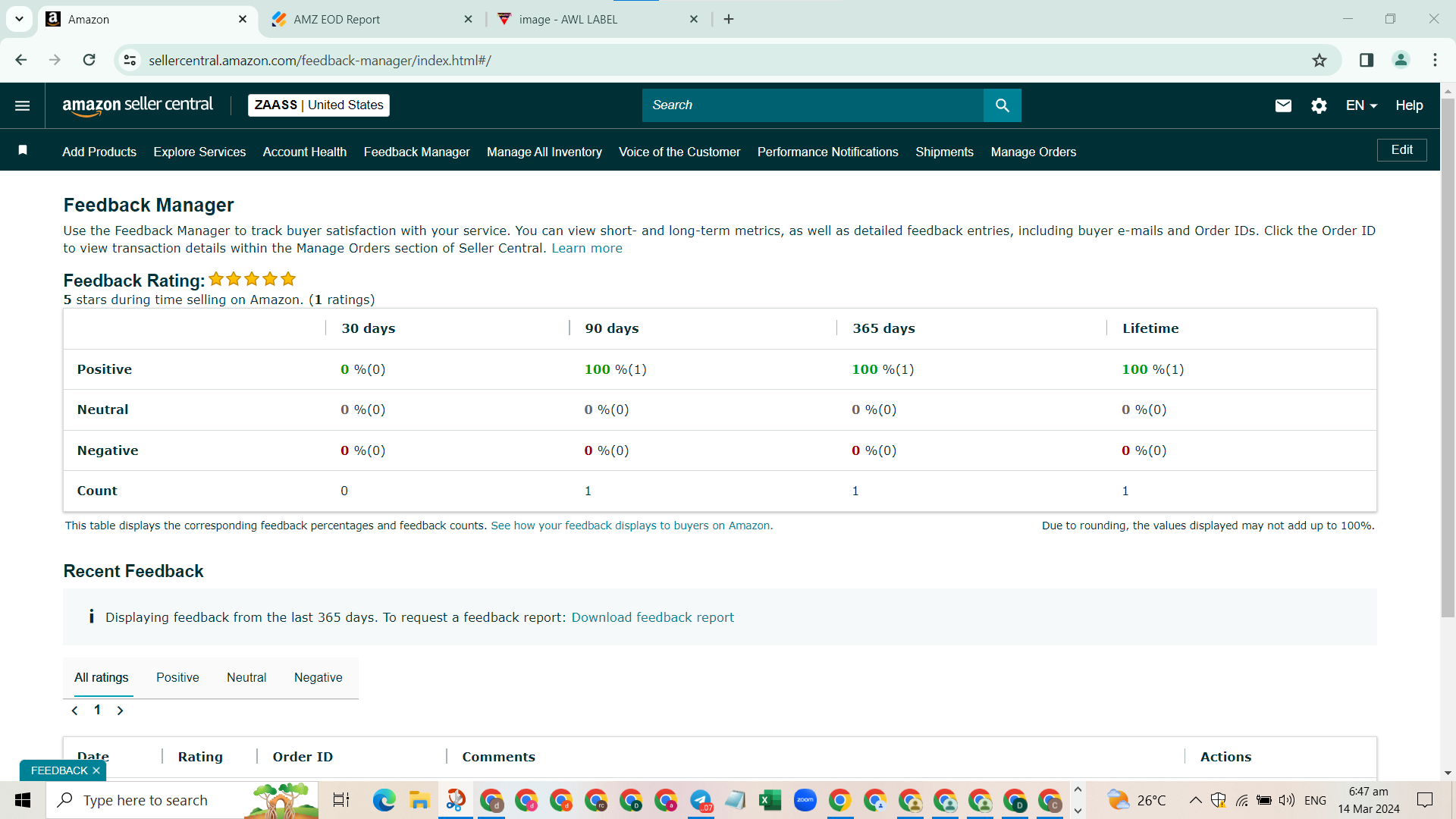Open the Chrome side panel
The width and height of the screenshot is (1456, 819).
click(x=1366, y=60)
